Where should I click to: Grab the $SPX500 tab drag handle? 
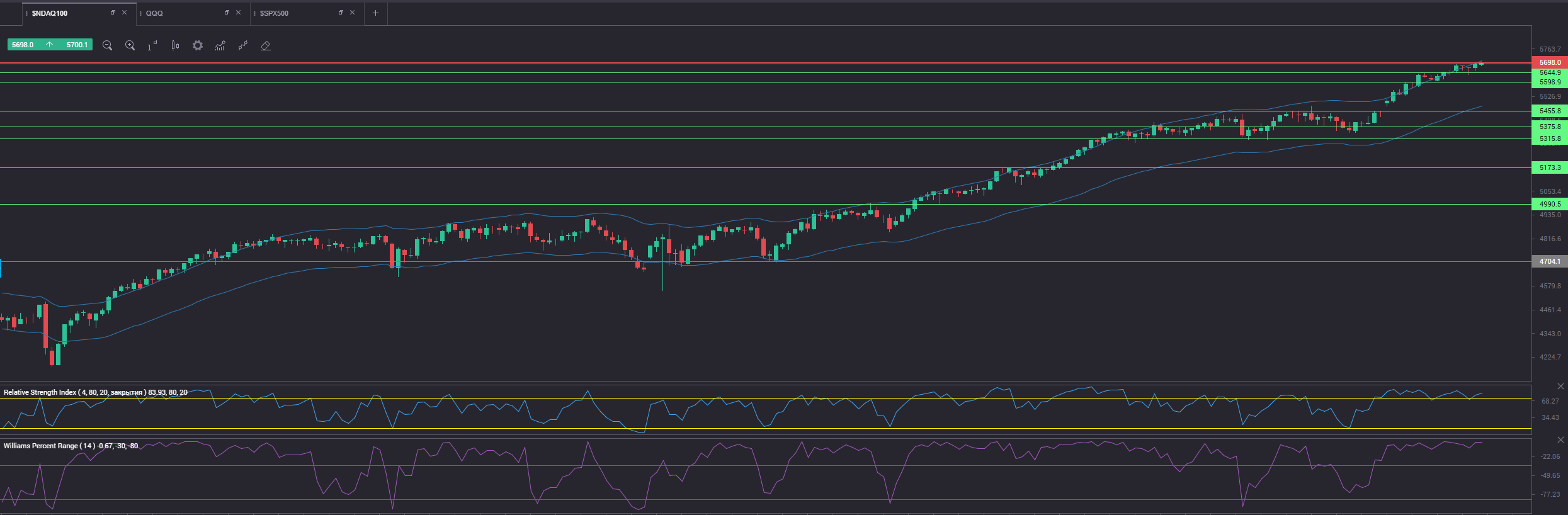pos(254,13)
